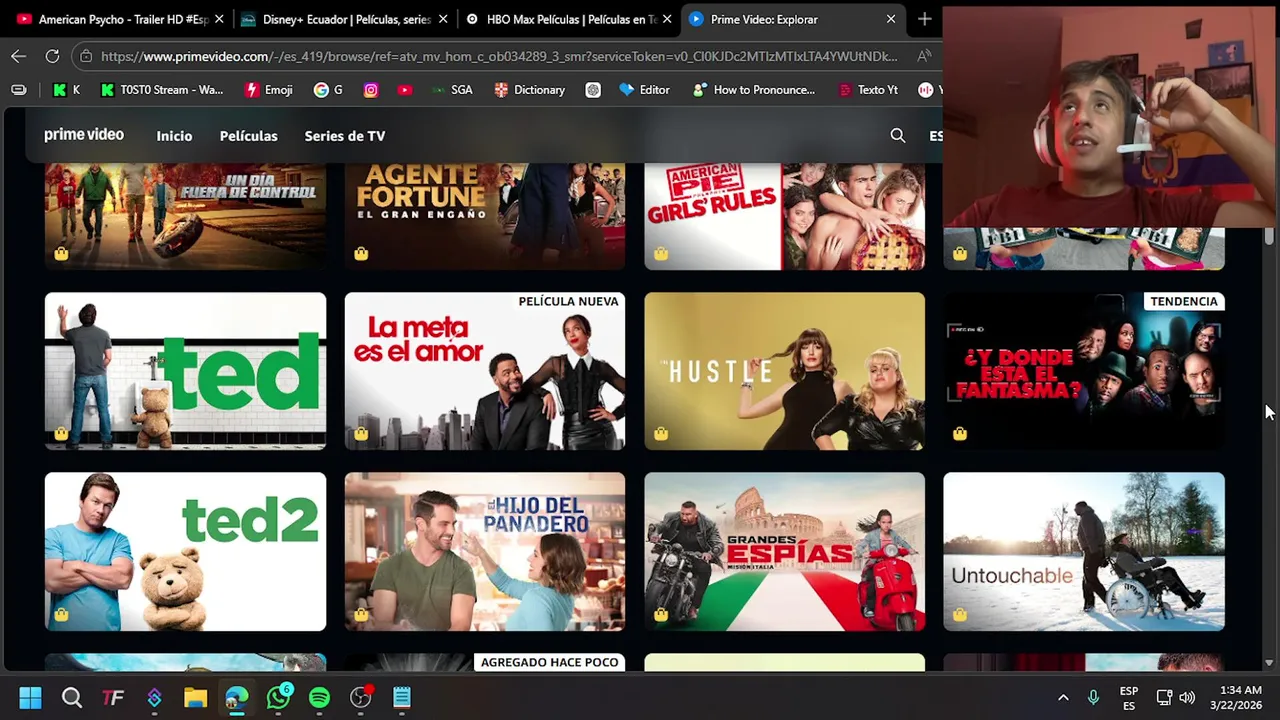The image size is (1280, 720).
Task: Open Películas in Prime Video nav
Action: pos(249,136)
